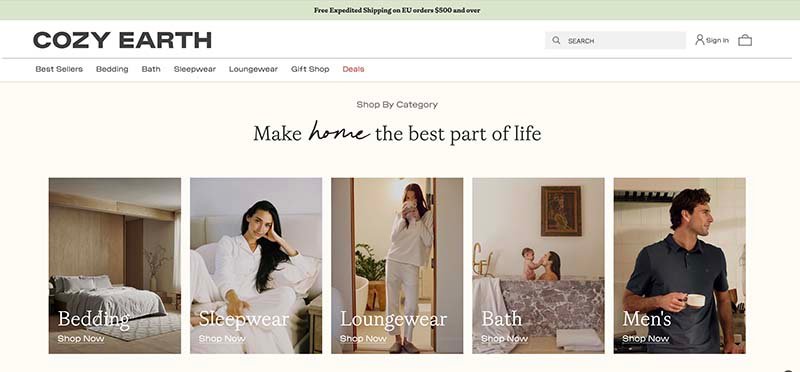Click the Men's card title text
This screenshot has width=800, height=372.
646,319
